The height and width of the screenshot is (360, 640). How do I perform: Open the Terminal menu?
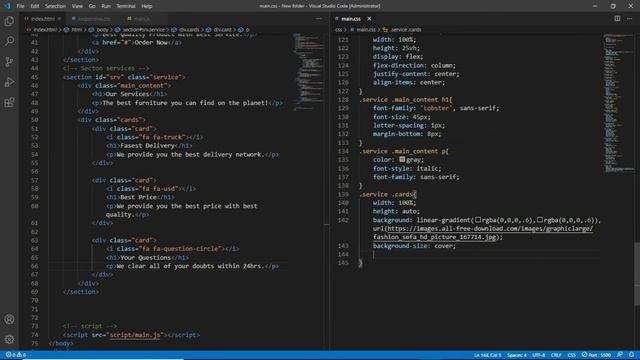click(126, 6)
